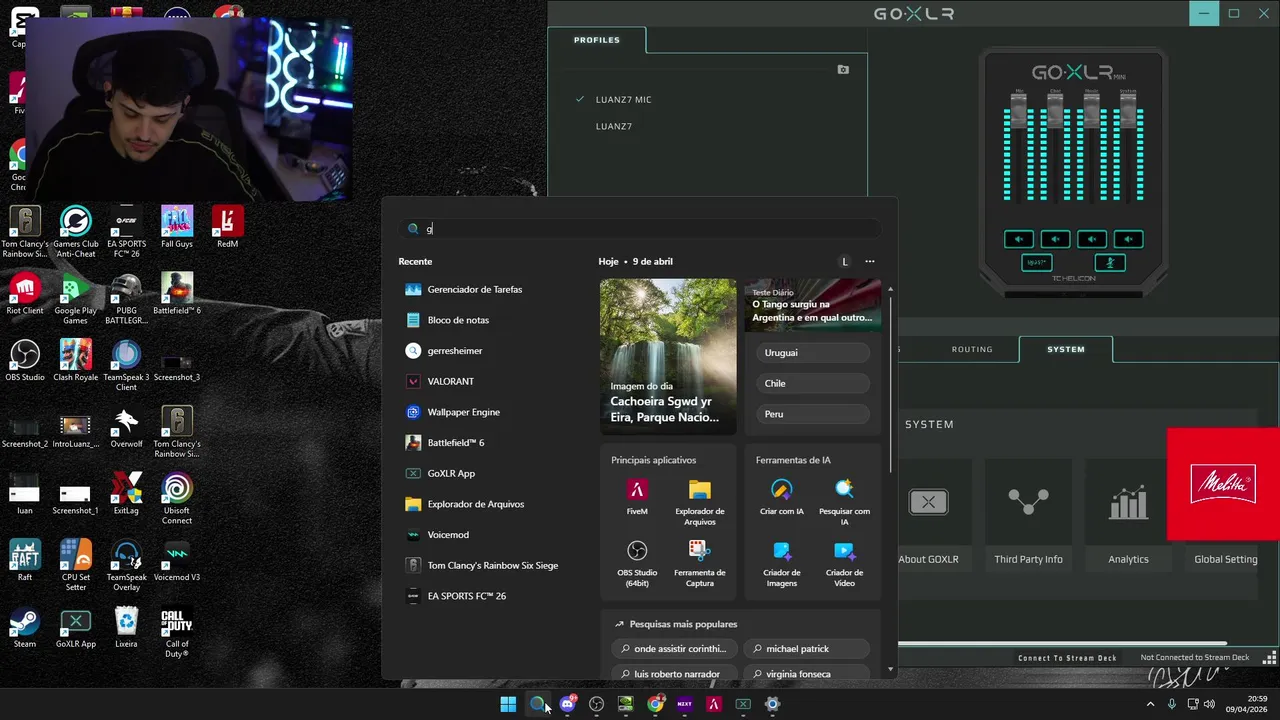Click the Windows Start button
Image resolution: width=1280 pixels, height=720 pixels.
tap(508, 704)
